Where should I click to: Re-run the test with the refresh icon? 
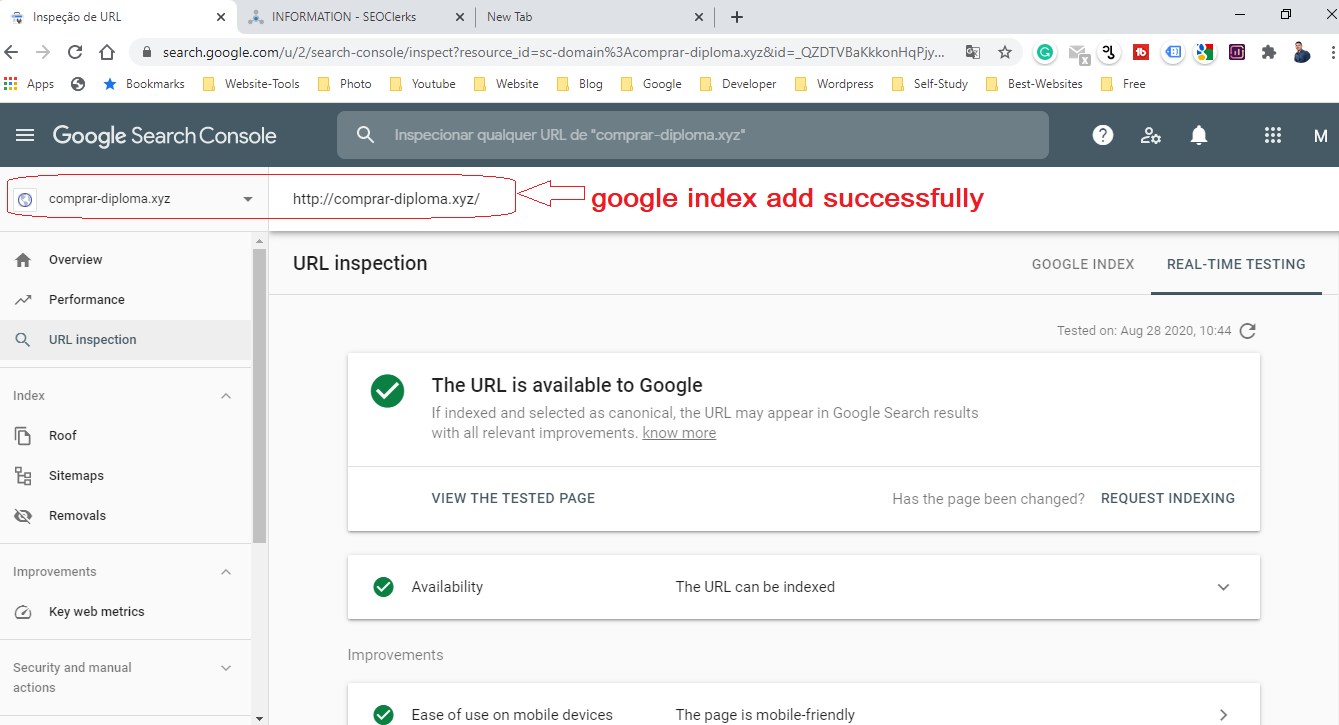1247,330
